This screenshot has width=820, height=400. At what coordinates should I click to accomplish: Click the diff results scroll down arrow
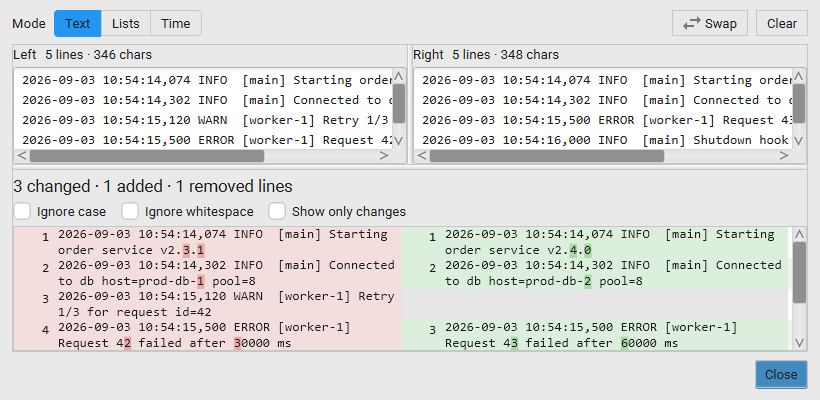799,343
